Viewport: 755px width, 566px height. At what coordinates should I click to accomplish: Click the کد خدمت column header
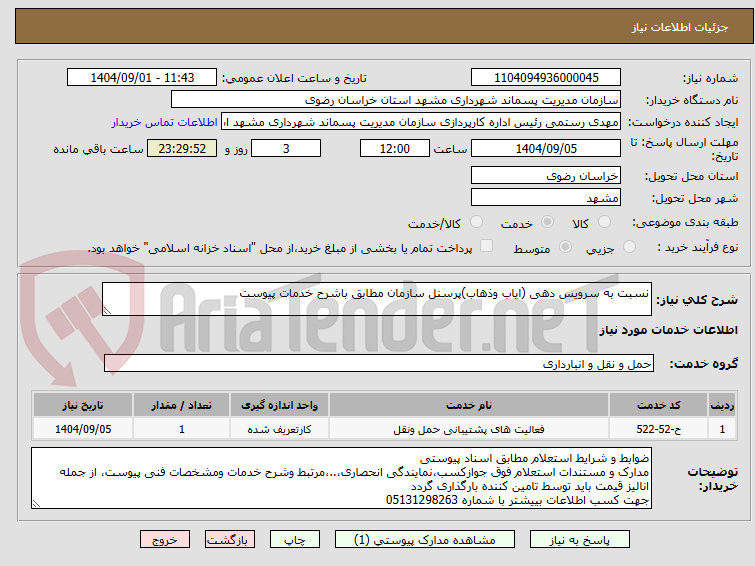pos(658,405)
